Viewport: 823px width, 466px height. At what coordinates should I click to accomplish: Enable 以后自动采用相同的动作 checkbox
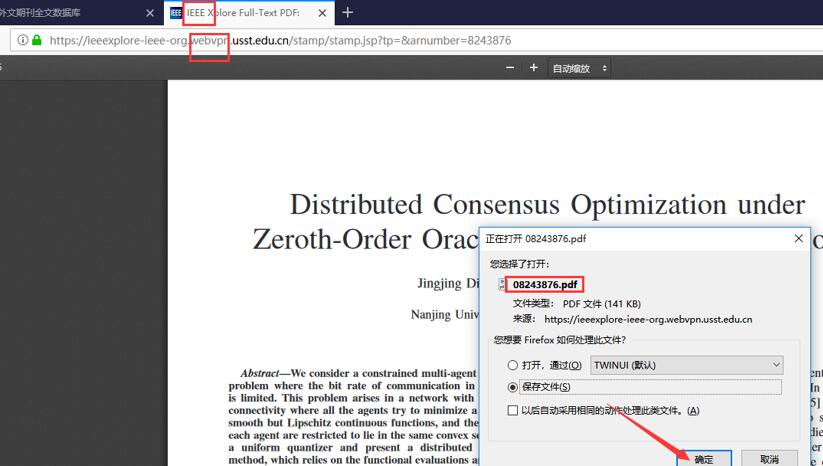point(513,411)
